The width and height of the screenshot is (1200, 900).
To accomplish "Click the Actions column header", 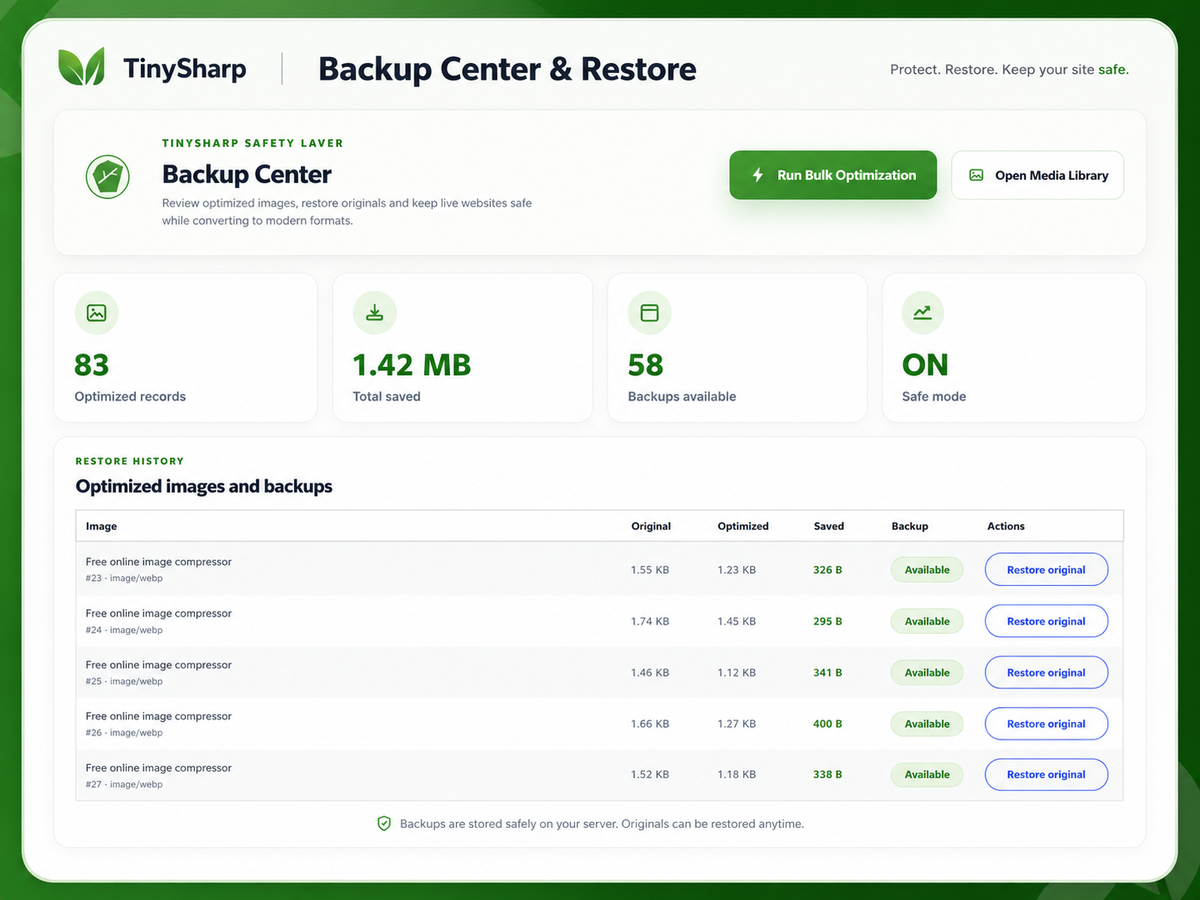I will click(x=1006, y=526).
